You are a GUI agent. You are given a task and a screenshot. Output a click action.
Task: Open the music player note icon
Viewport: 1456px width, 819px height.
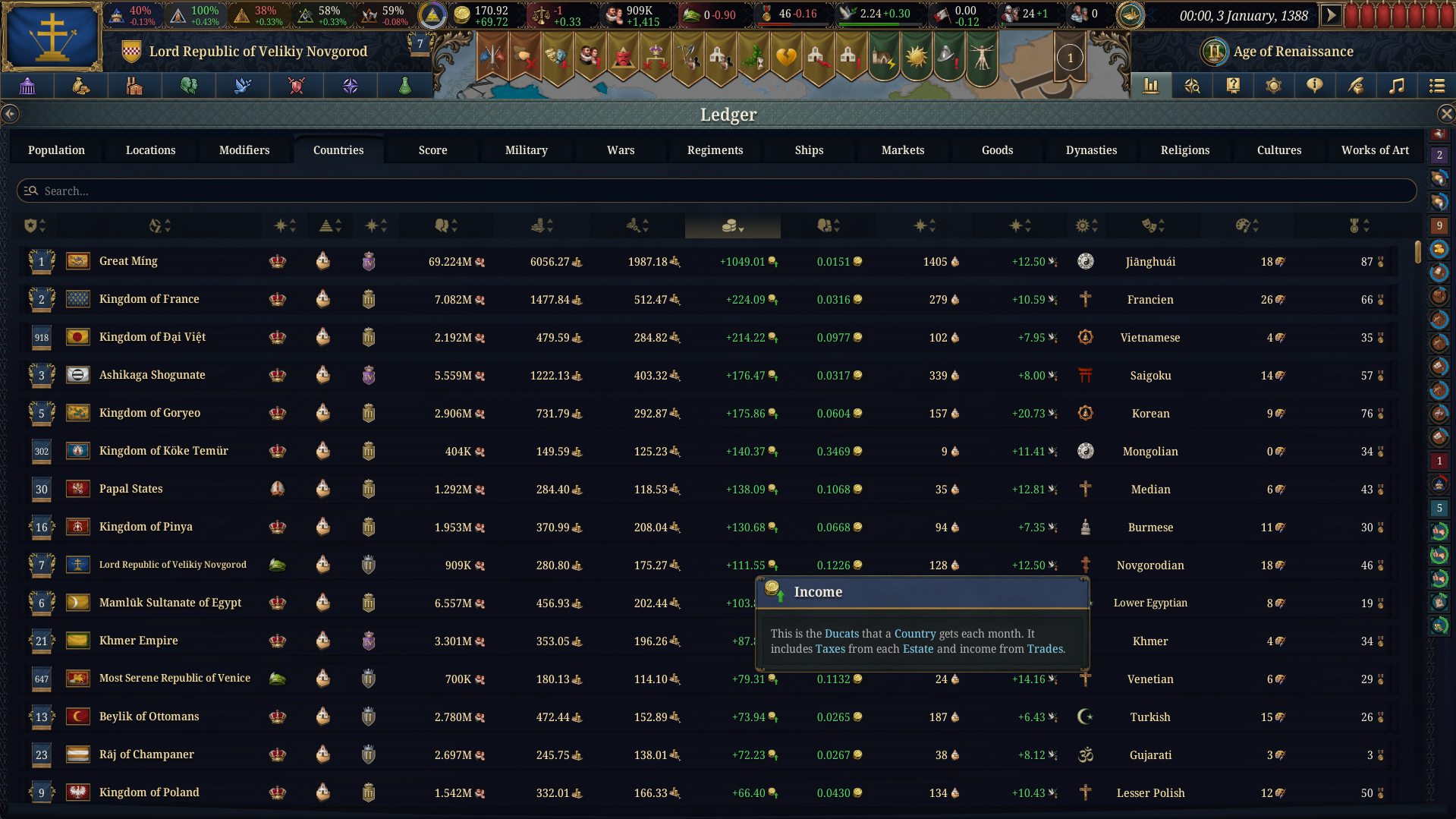click(1397, 86)
